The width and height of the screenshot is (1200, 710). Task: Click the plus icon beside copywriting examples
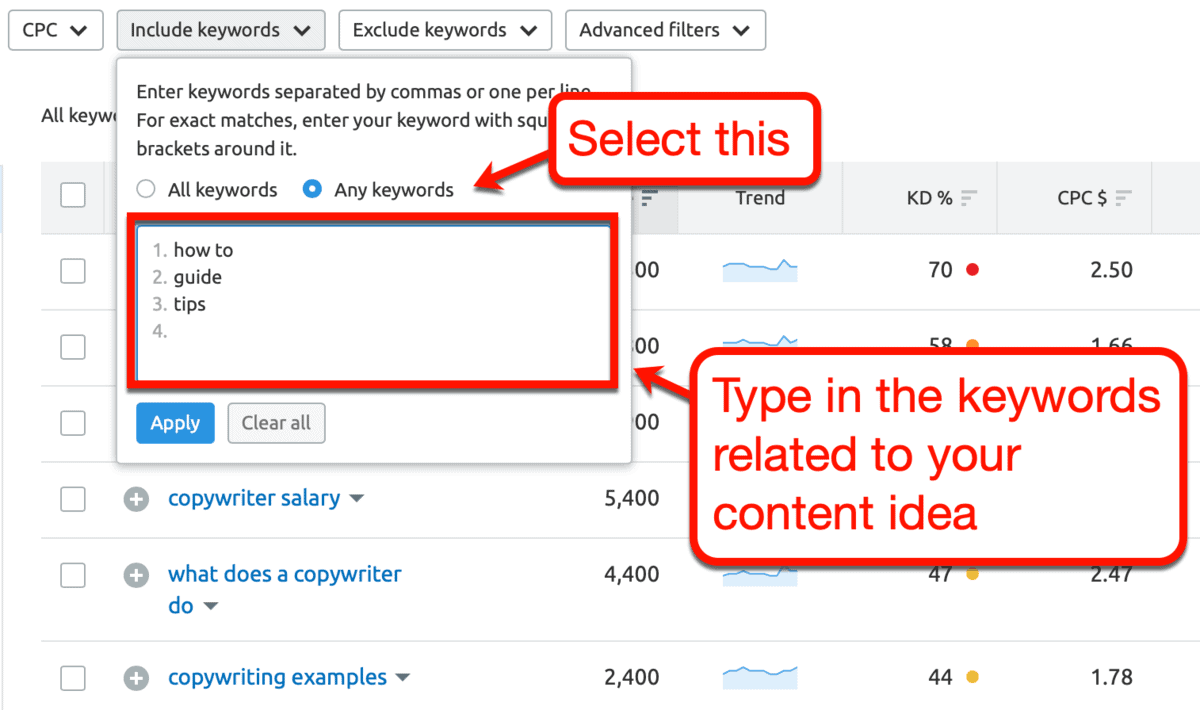pyautogui.click(x=136, y=677)
